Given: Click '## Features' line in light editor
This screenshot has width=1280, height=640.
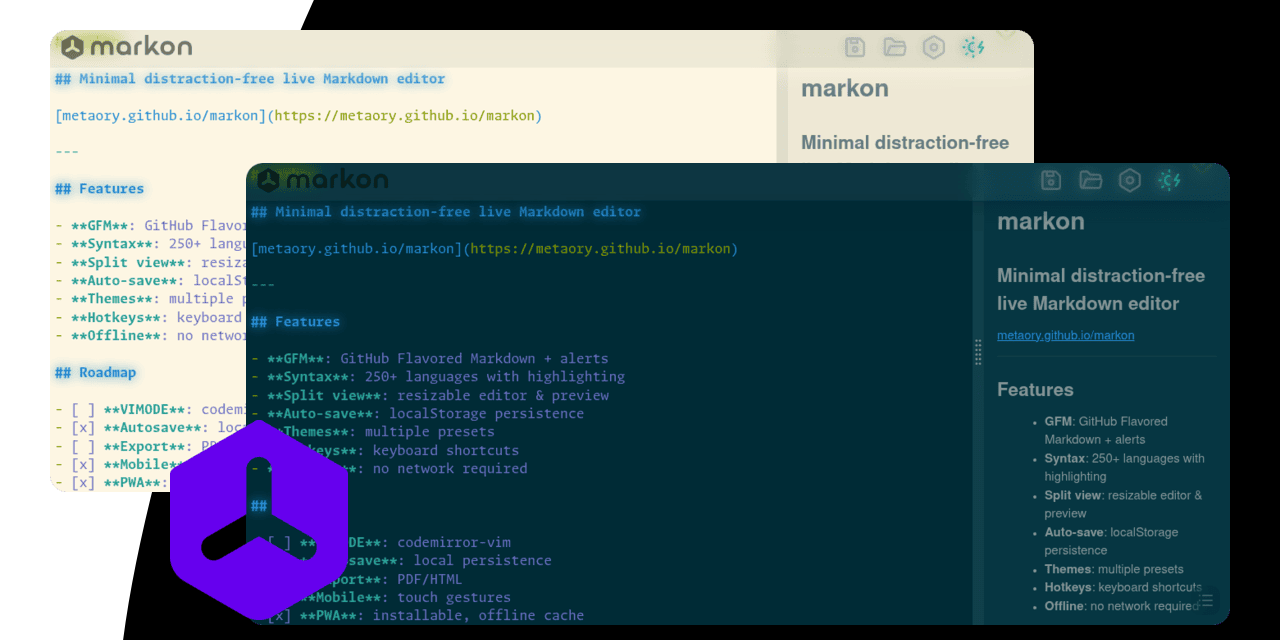Looking at the screenshot, I should point(99,189).
